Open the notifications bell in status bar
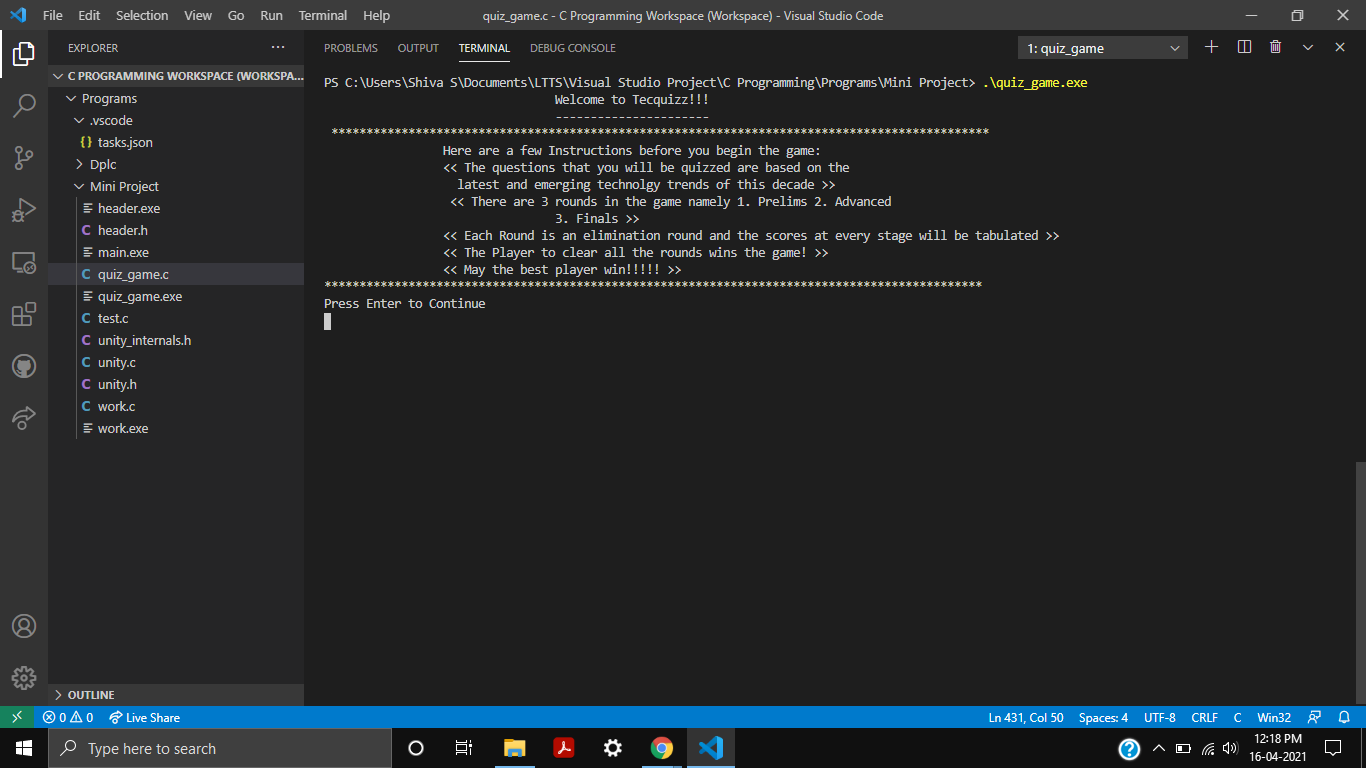Viewport: 1366px width, 768px height. (1344, 717)
